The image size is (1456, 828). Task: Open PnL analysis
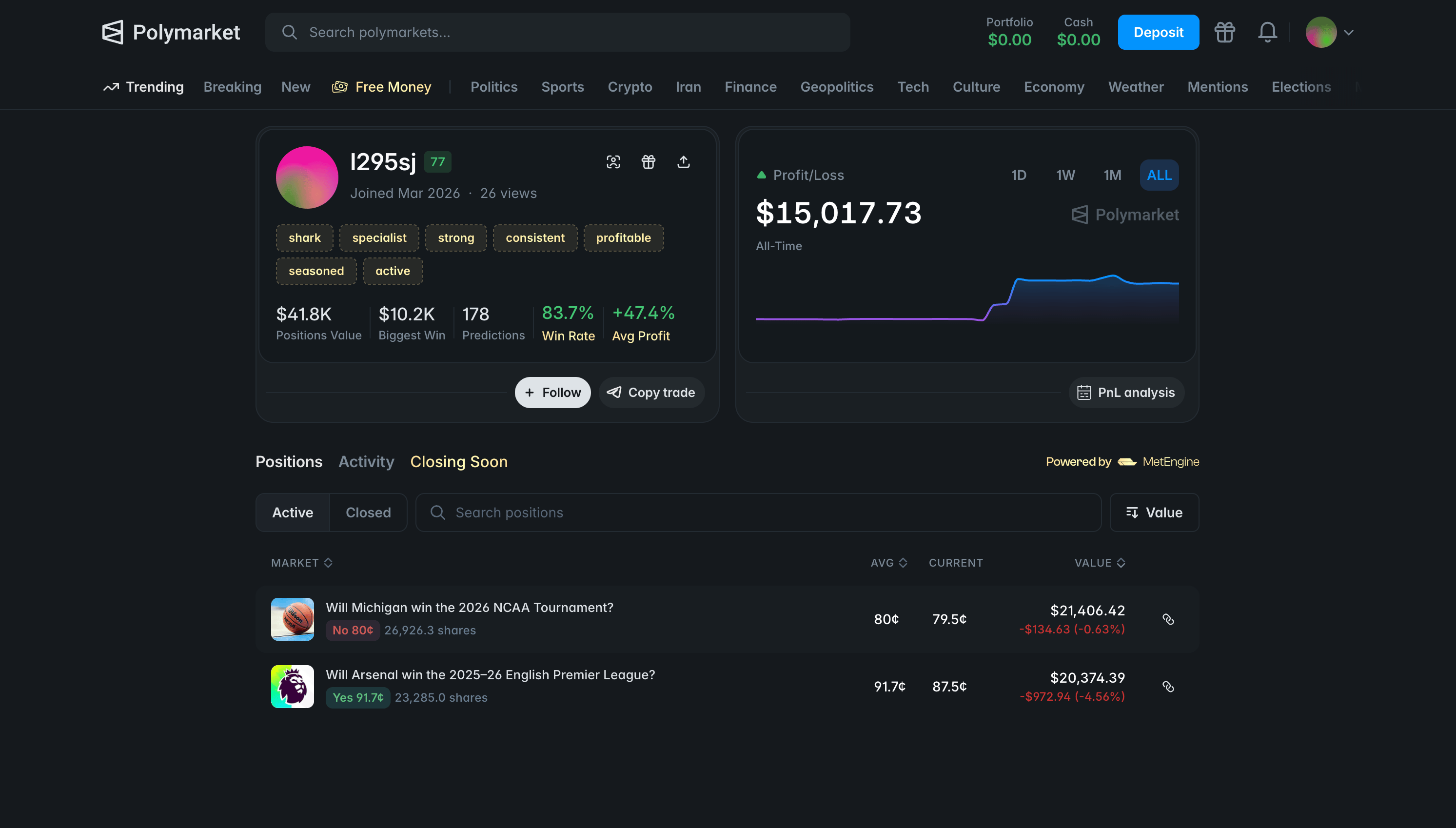click(1126, 393)
